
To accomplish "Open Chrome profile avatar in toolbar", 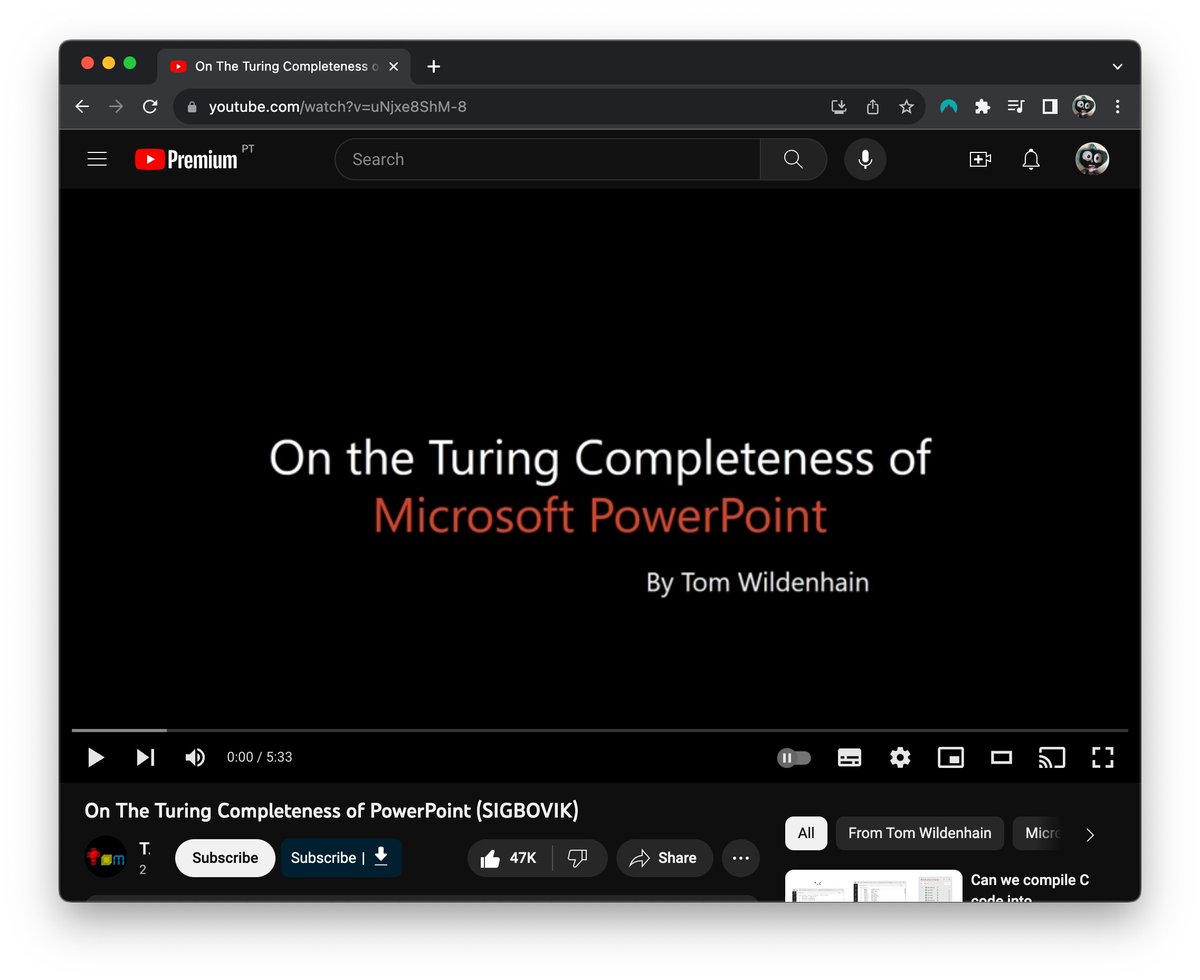I will point(1084,106).
